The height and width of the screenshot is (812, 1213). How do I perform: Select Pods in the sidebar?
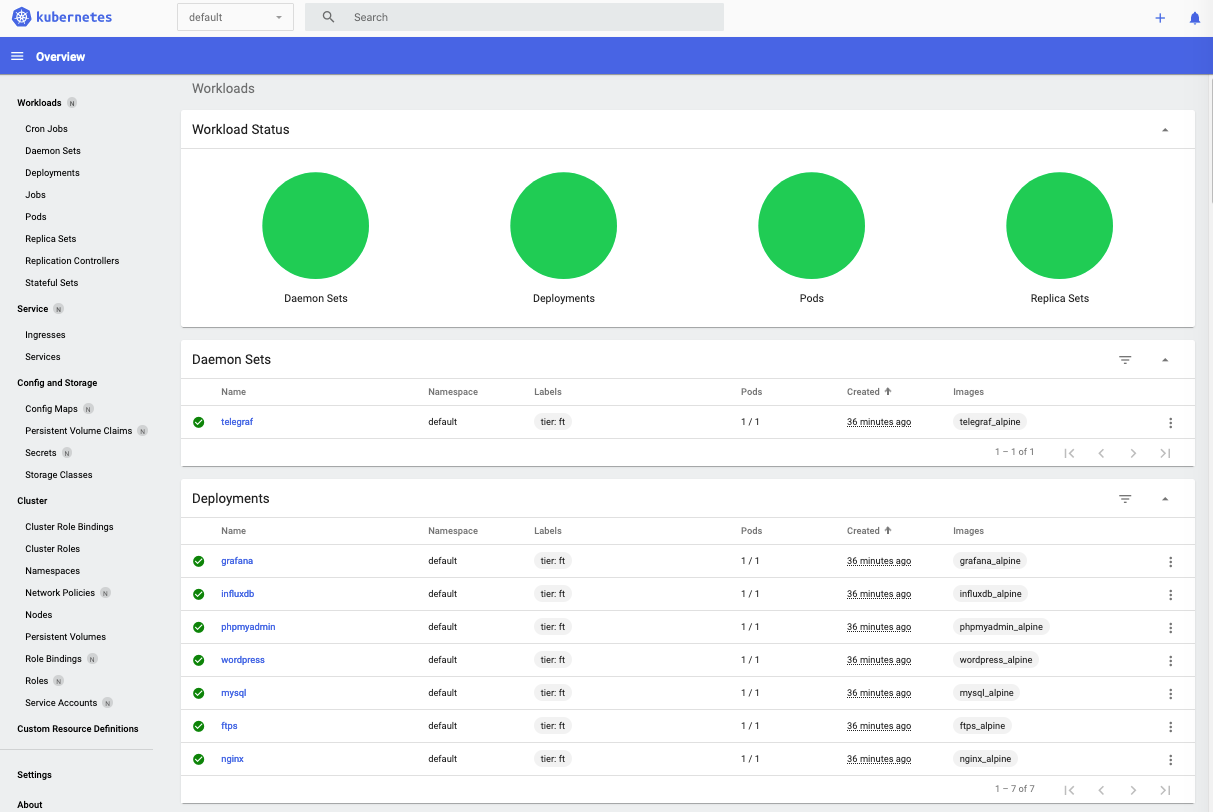click(36, 216)
